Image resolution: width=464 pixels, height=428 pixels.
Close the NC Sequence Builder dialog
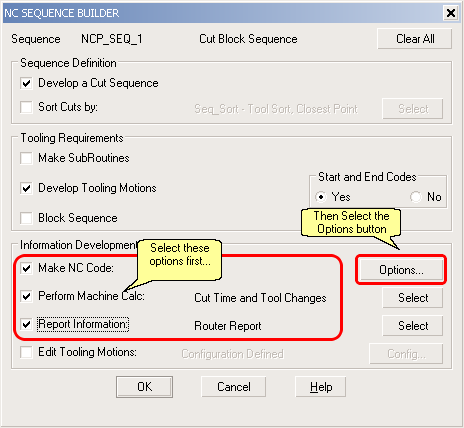451,13
